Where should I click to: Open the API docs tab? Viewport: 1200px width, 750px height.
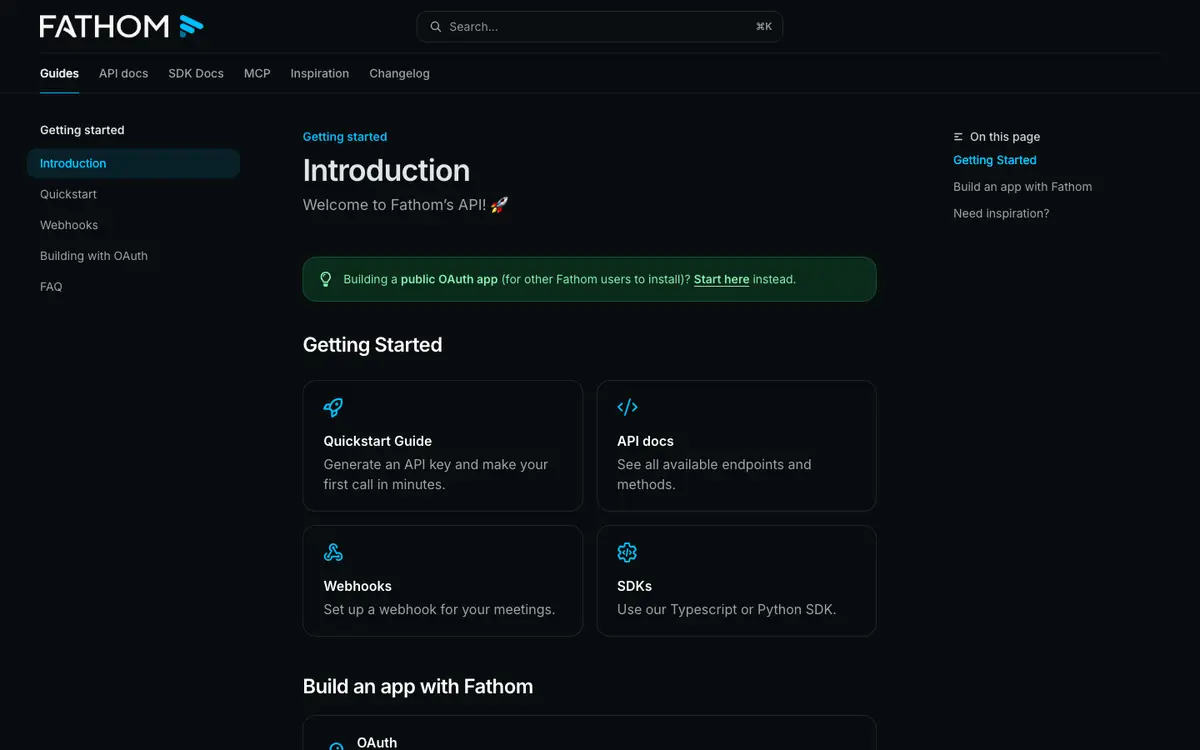(123, 73)
